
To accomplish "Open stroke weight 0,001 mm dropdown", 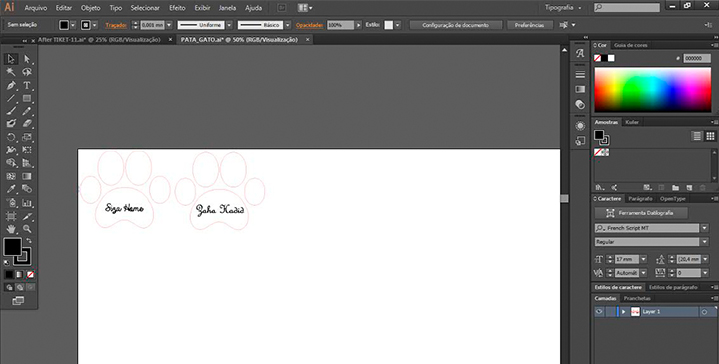I will click(x=169, y=25).
